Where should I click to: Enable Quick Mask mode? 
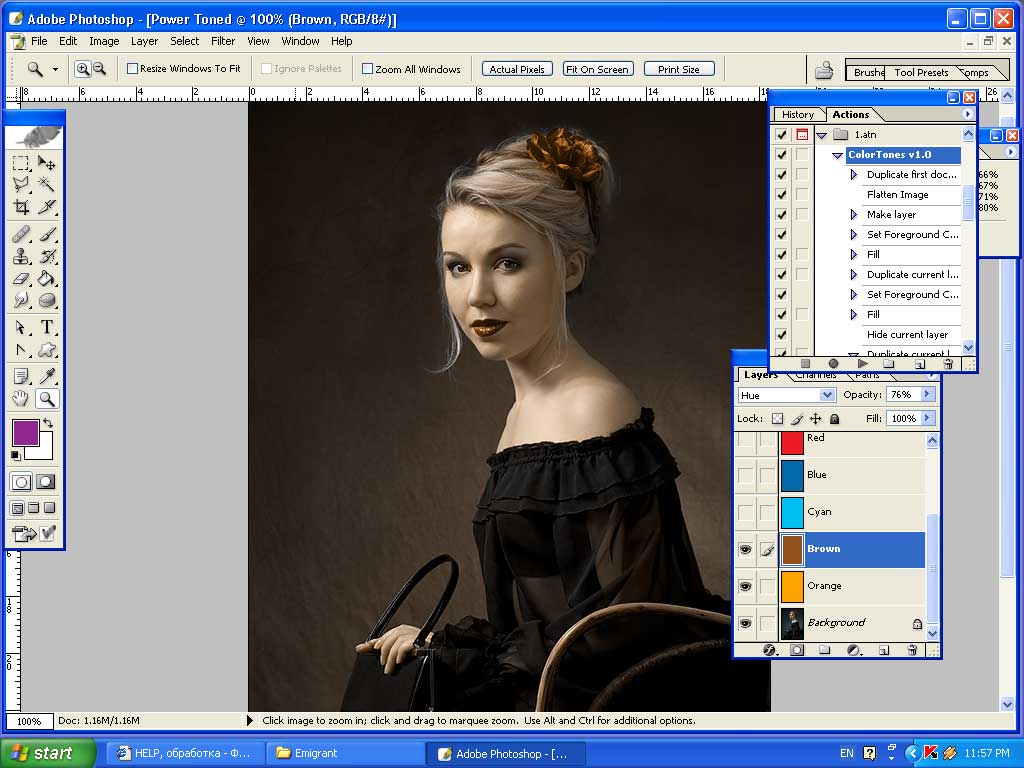(46, 482)
